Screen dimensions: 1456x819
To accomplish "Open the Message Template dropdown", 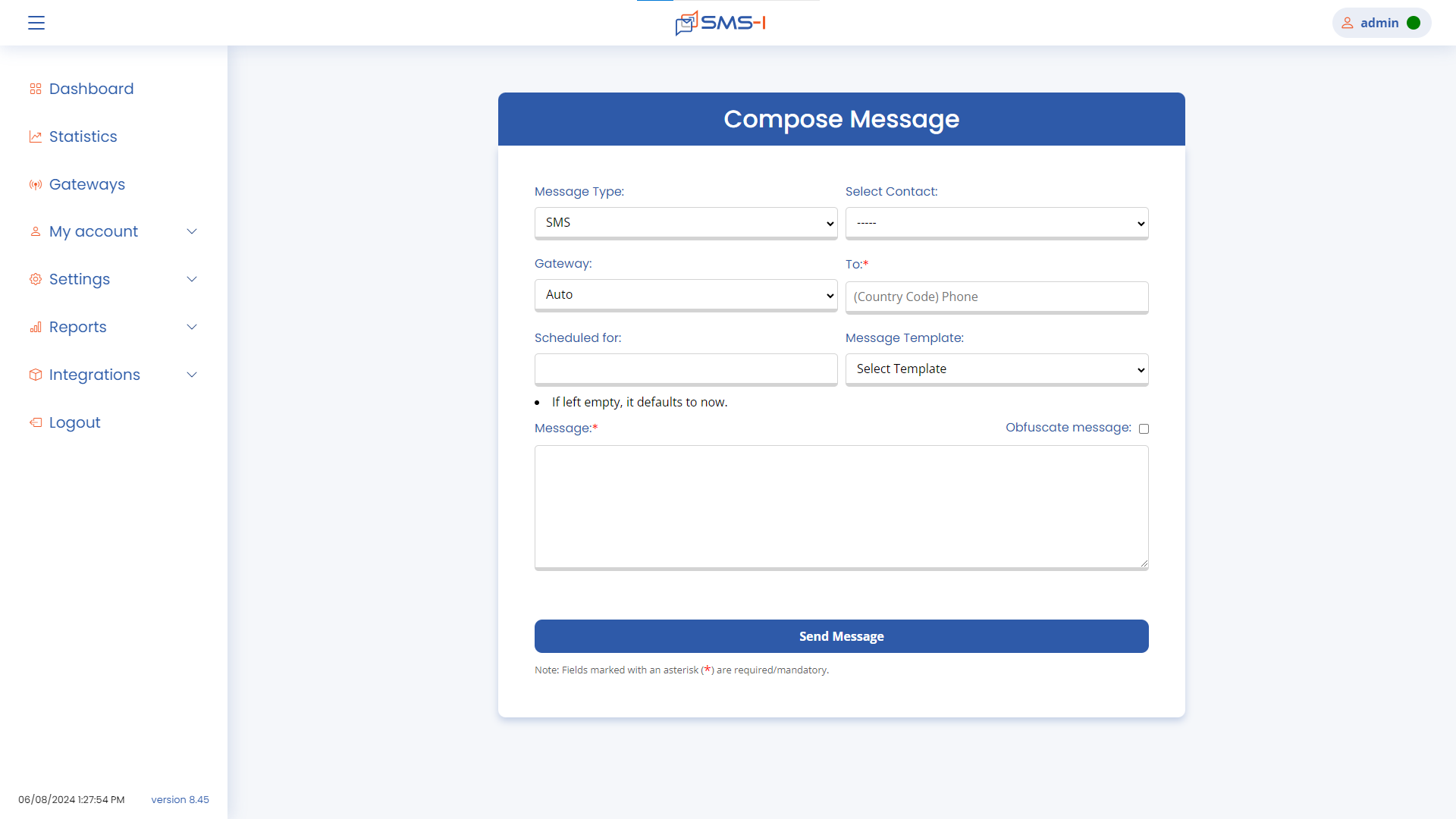I will pos(996,369).
